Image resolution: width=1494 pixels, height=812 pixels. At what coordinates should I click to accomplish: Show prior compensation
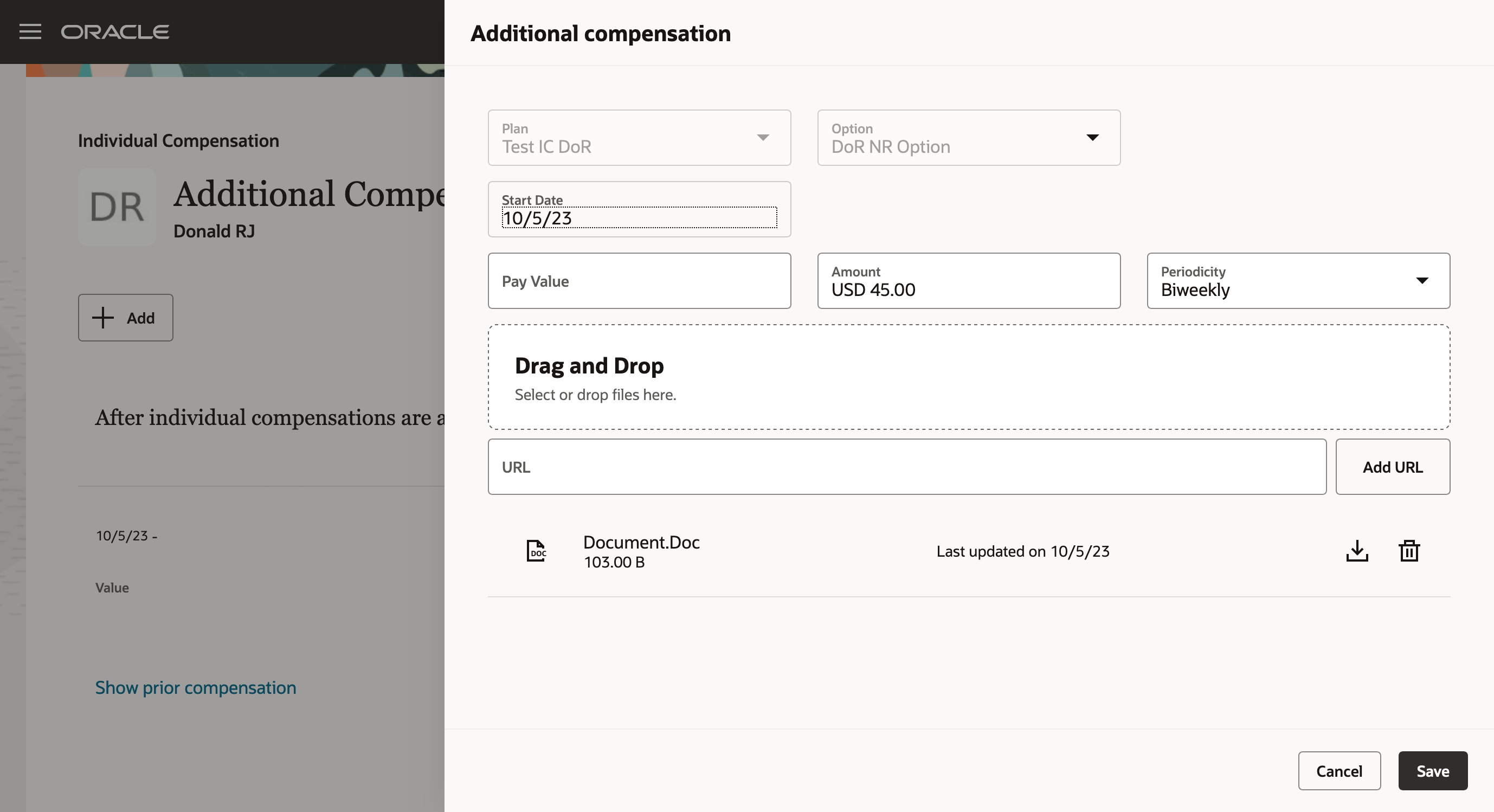click(196, 687)
